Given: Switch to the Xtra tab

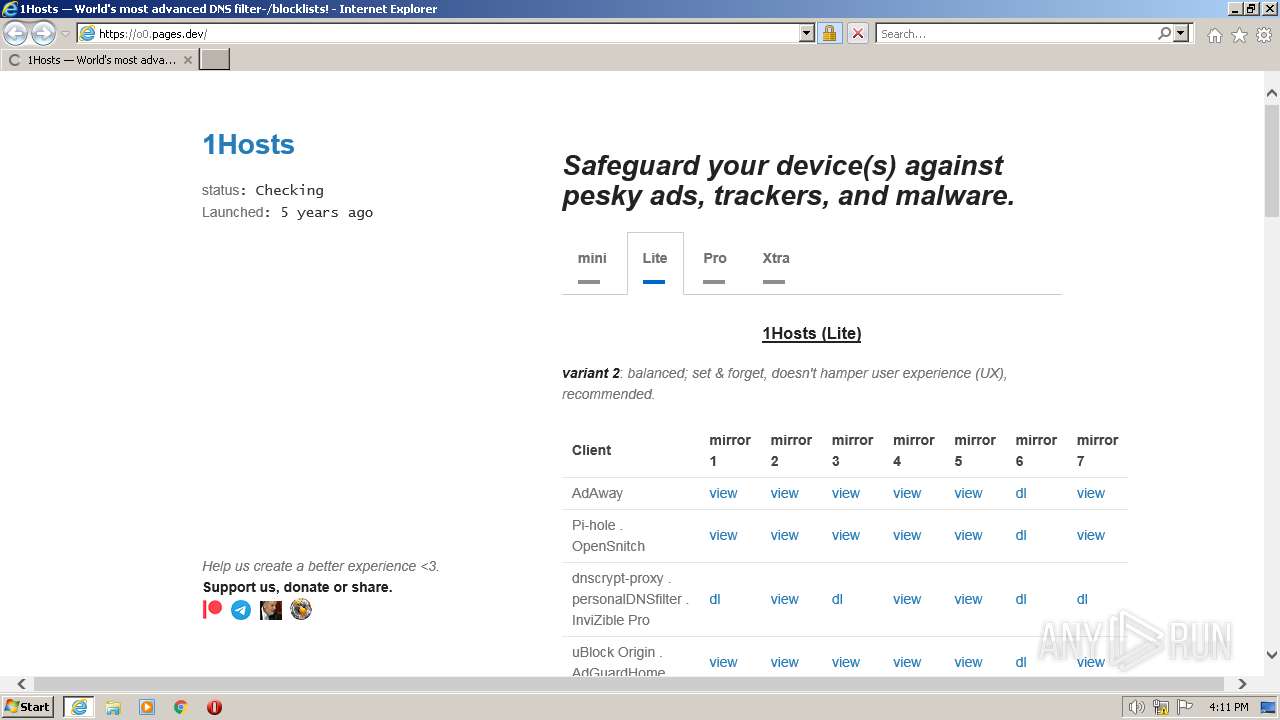Looking at the screenshot, I should [x=775, y=264].
